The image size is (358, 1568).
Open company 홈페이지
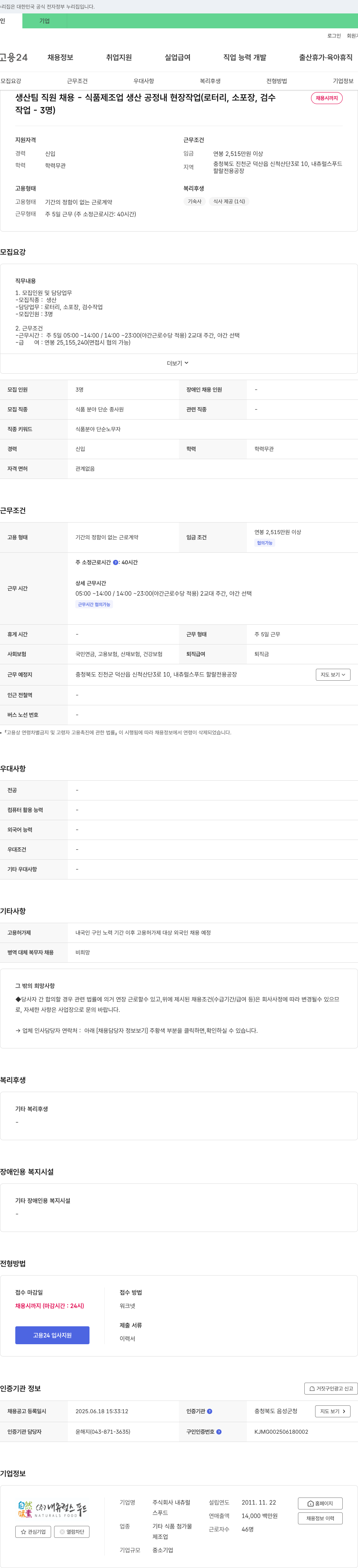tap(320, 1503)
